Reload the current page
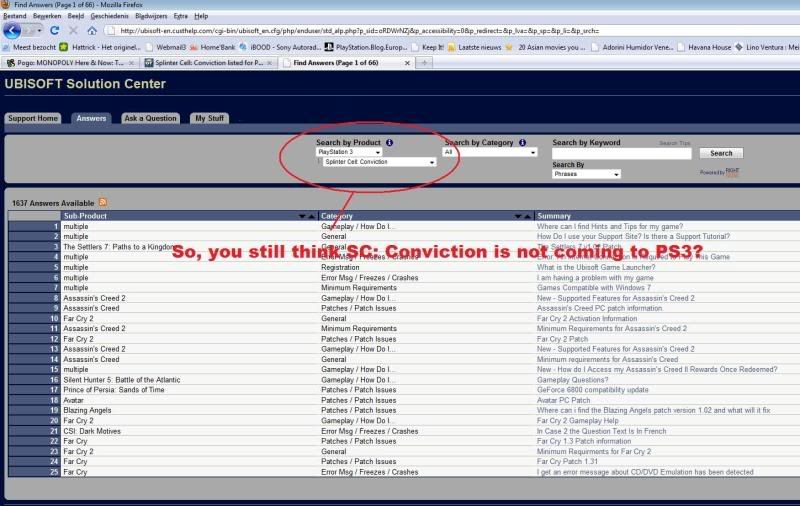Screen dimensions: 800x506 55,31
